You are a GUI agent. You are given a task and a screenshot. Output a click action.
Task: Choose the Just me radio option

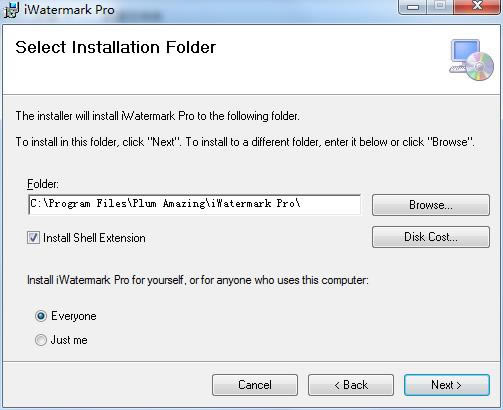click(x=41, y=340)
